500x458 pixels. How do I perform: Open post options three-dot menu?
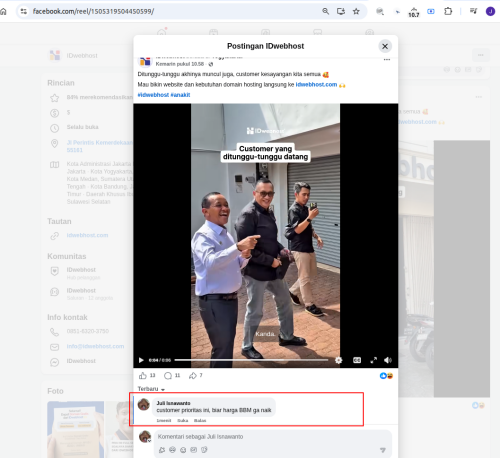[x=387, y=60]
